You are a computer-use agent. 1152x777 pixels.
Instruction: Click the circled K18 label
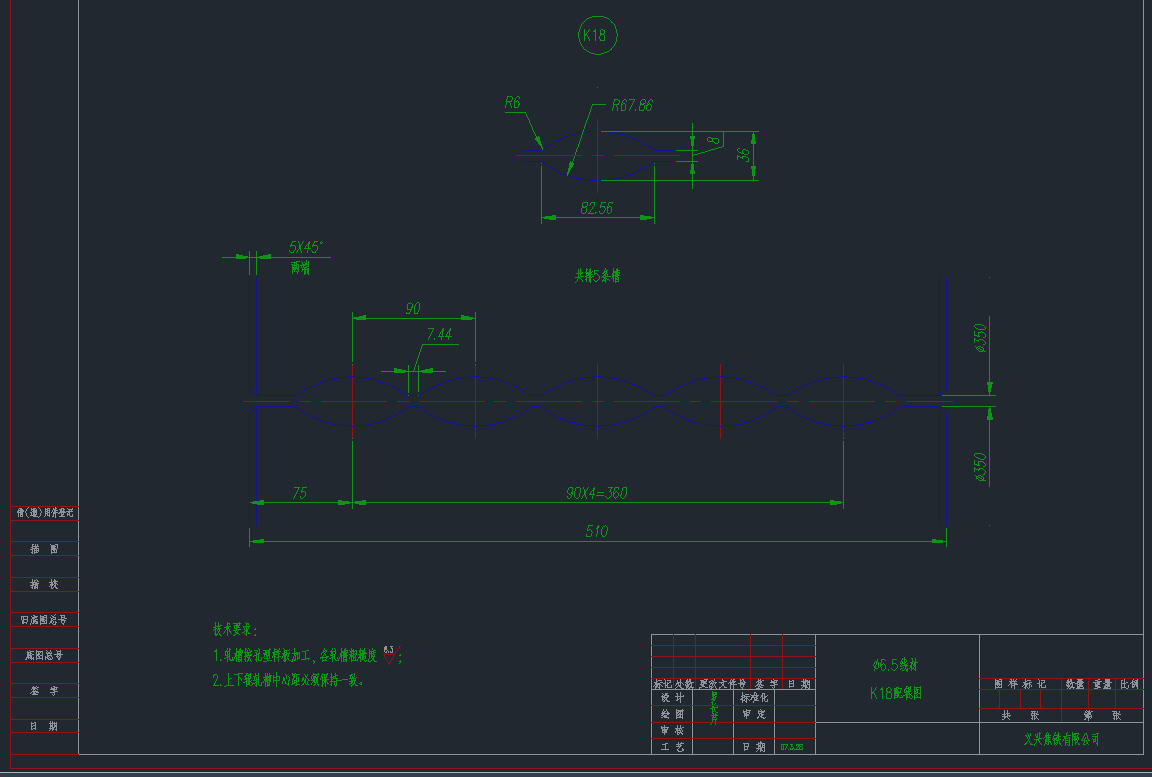[x=597, y=35]
